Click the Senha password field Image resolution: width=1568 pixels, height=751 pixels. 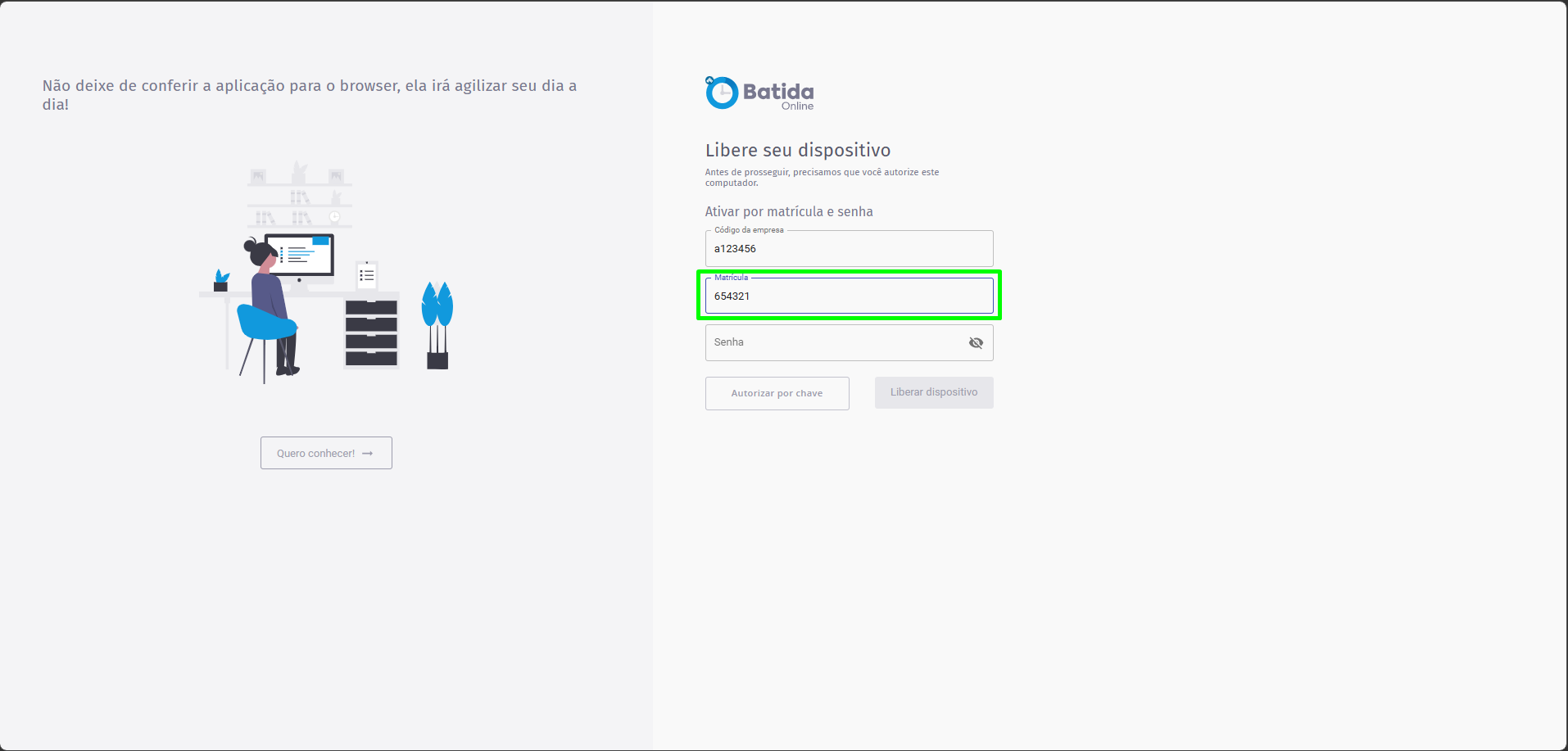(849, 343)
